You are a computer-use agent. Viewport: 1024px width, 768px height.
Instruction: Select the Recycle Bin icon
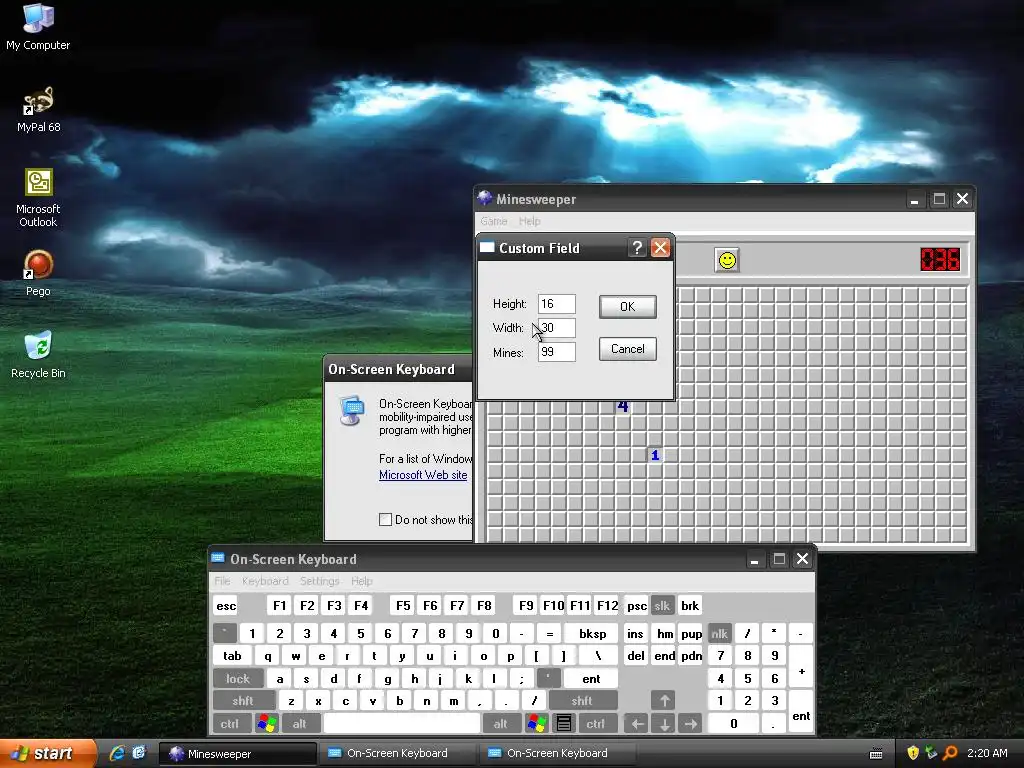[x=38, y=355]
